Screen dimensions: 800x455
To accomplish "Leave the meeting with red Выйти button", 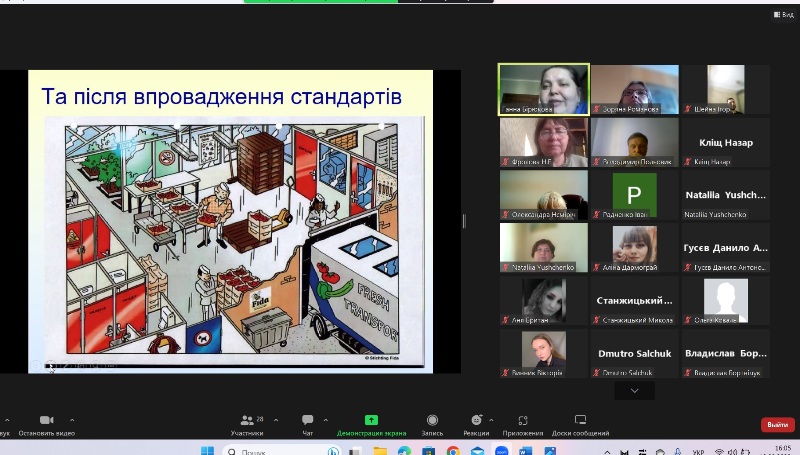I will (777, 424).
